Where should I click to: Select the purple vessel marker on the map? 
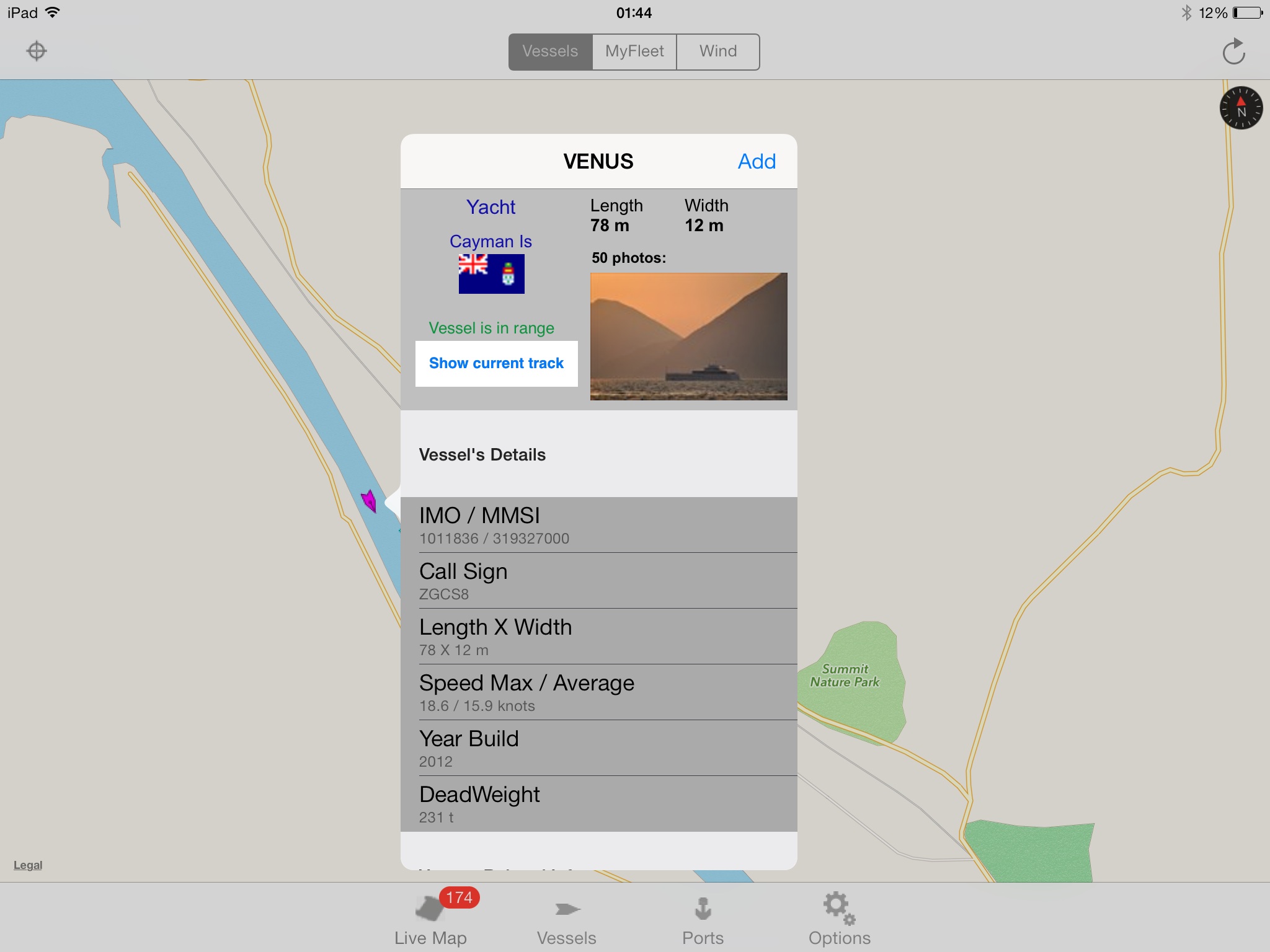click(x=370, y=500)
